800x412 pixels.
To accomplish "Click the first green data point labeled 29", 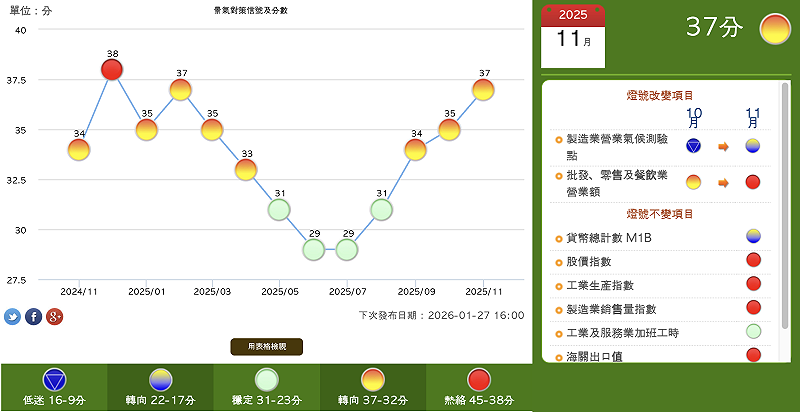I will click(x=313, y=249).
